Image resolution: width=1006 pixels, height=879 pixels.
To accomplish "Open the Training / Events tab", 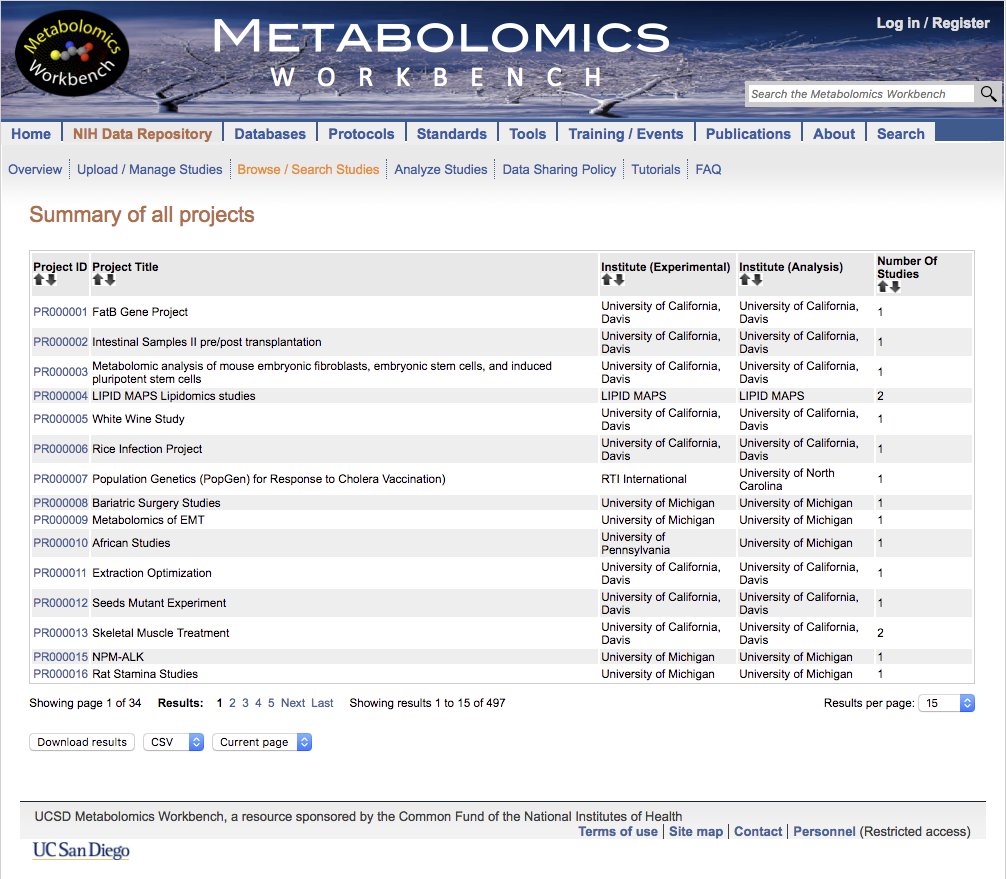I will point(626,133).
